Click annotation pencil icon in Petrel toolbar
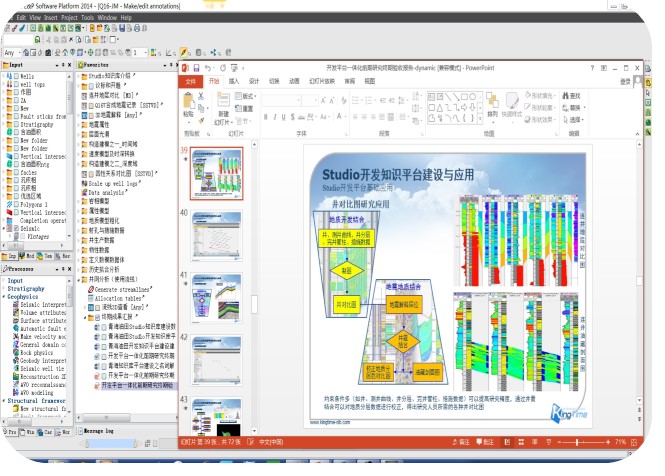Image resolution: width=665 pixels, height=476 pixels. [x=183, y=52]
